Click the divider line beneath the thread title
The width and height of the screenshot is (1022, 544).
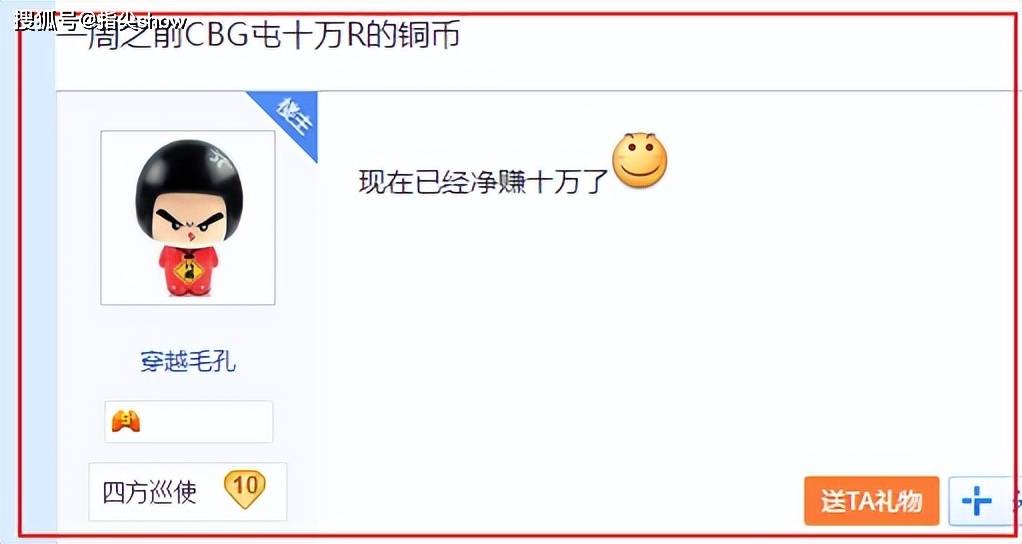tap(533, 91)
